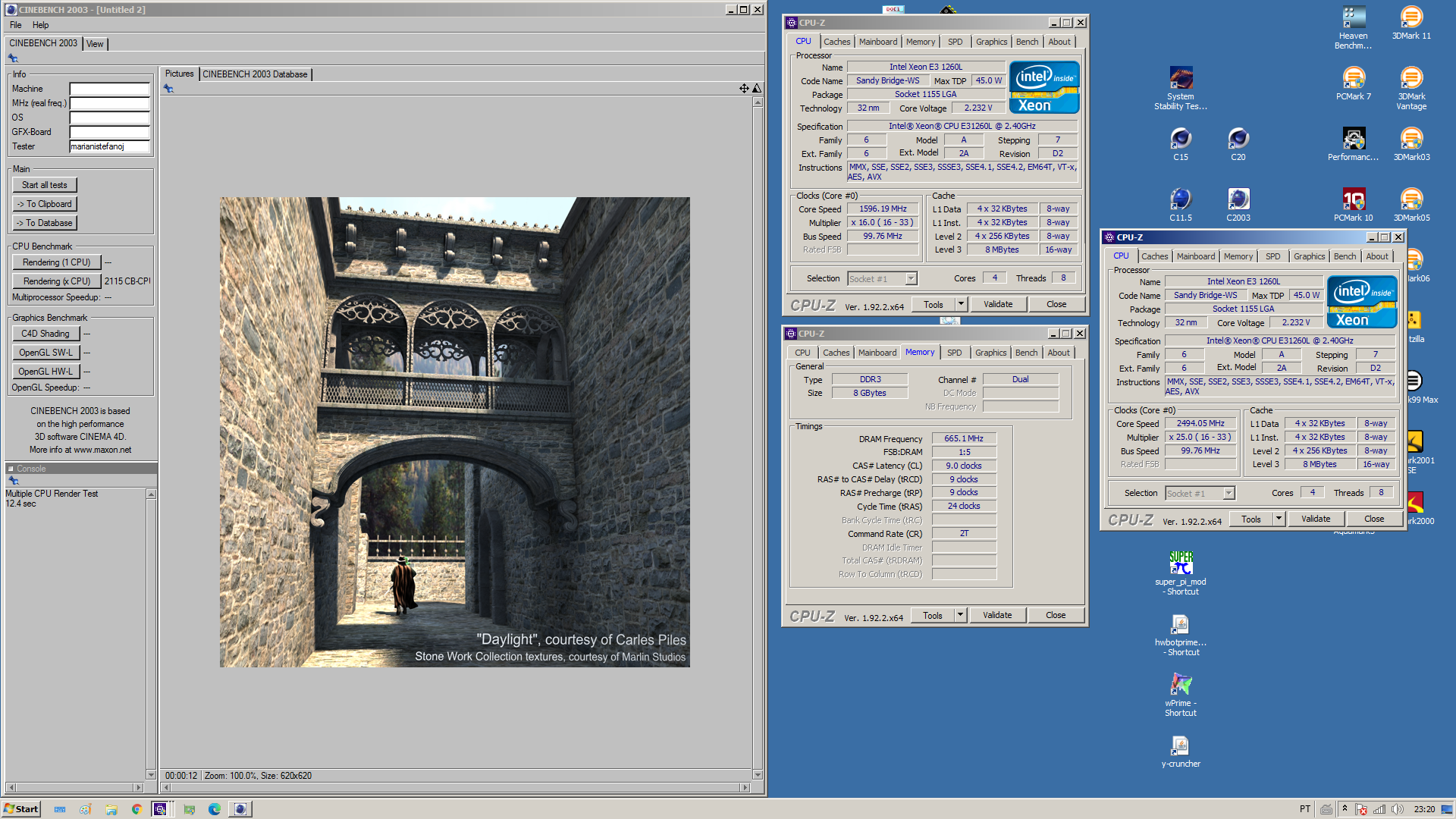Click Close button in the CPU-Z Memory window
Image resolution: width=1456 pixels, height=819 pixels.
tap(1056, 615)
